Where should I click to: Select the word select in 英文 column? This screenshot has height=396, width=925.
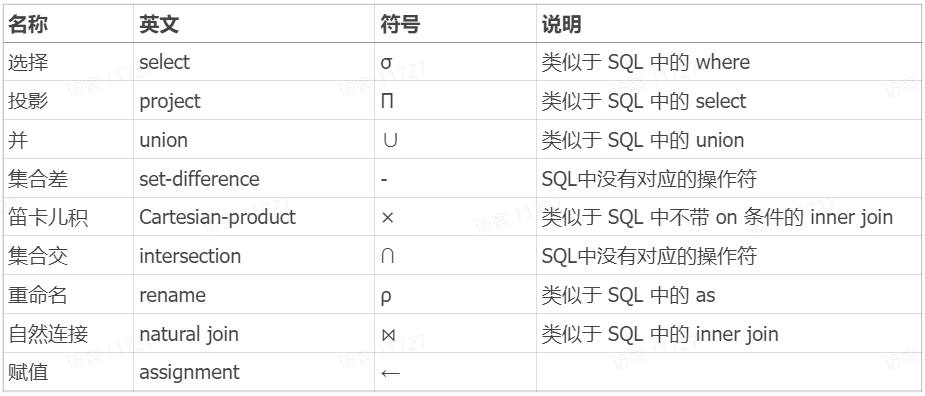pos(165,63)
